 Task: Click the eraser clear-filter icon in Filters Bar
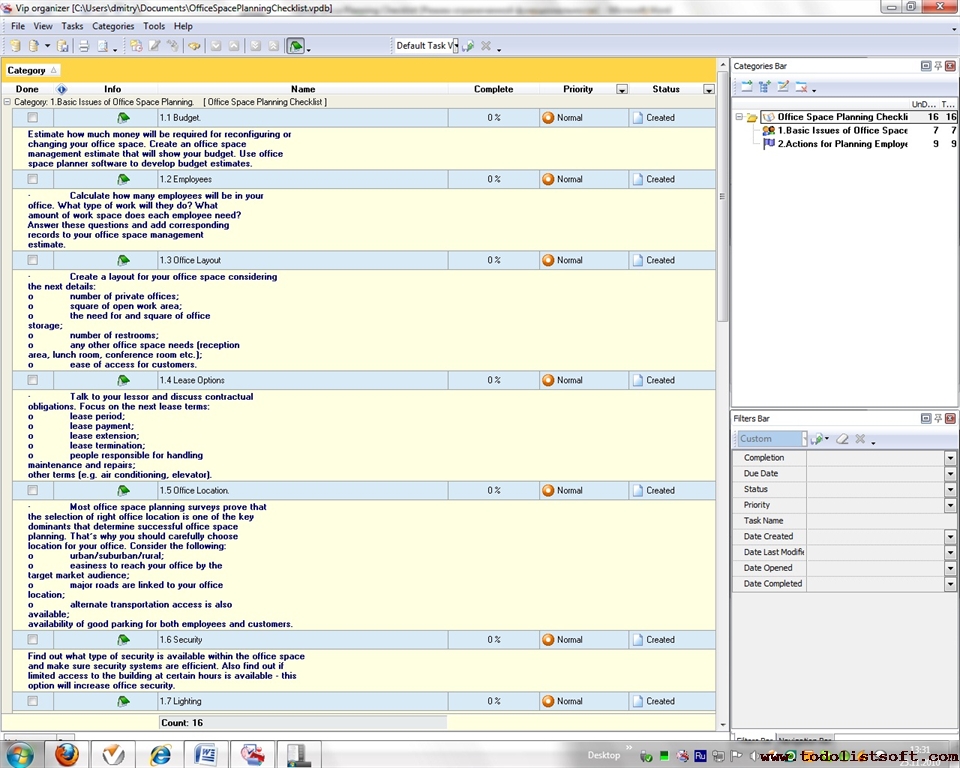pyautogui.click(x=842, y=439)
